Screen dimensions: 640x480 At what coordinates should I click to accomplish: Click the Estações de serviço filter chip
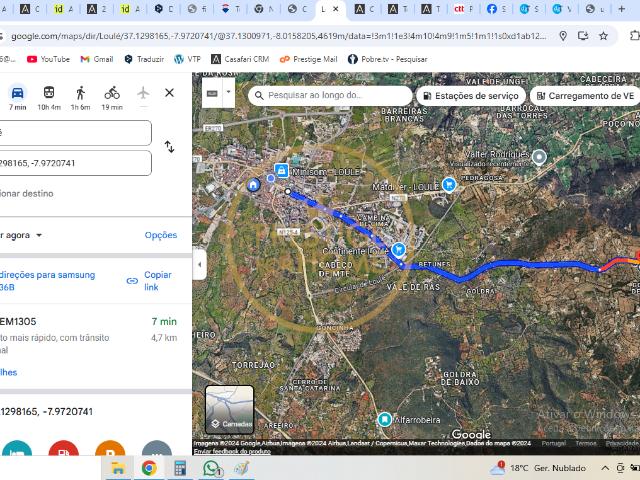(469, 96)
